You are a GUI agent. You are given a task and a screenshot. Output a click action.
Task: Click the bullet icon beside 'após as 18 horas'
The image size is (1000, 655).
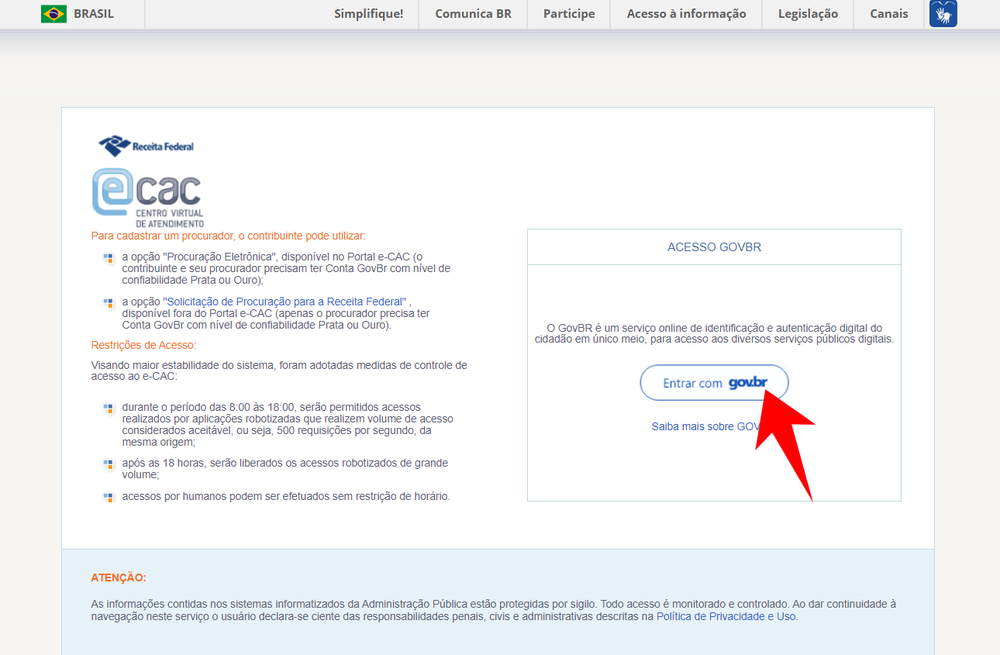point(108,464)
